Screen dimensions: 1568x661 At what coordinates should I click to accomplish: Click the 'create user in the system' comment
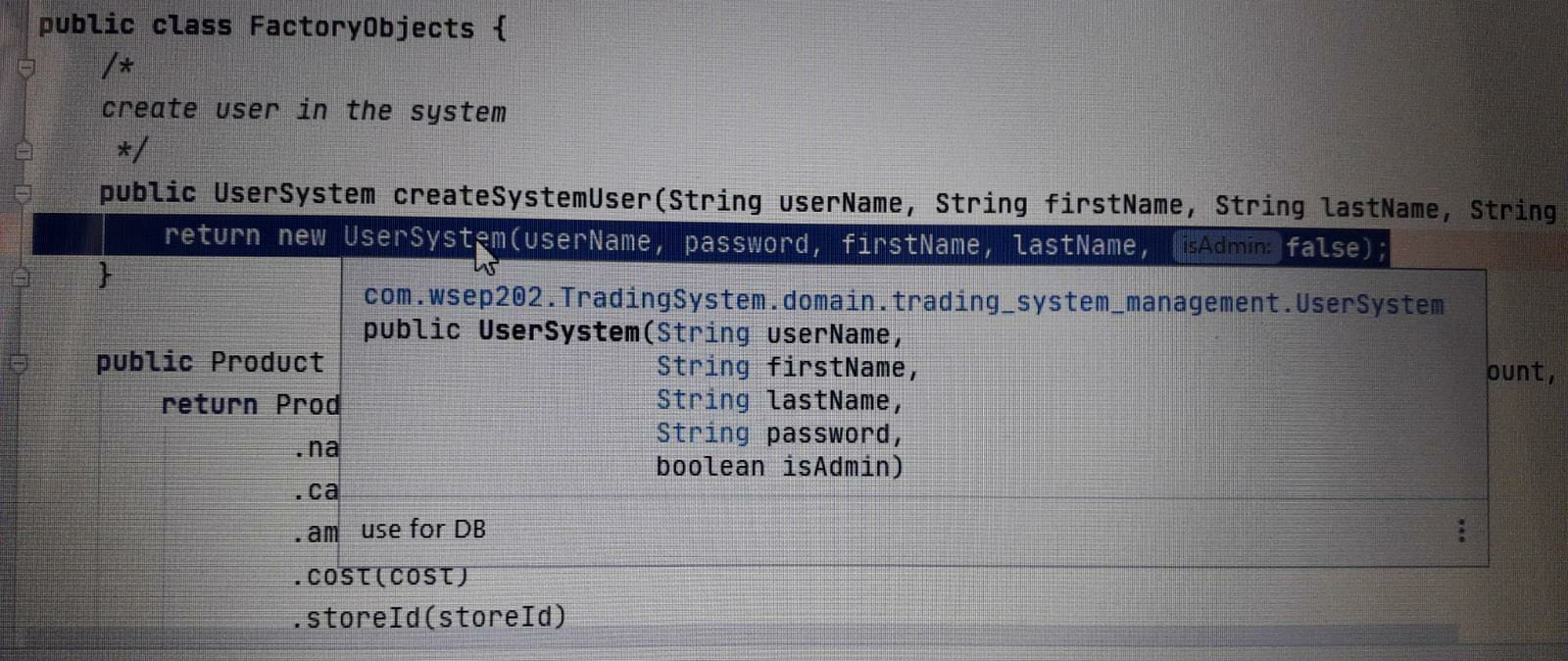click(304, 110)
